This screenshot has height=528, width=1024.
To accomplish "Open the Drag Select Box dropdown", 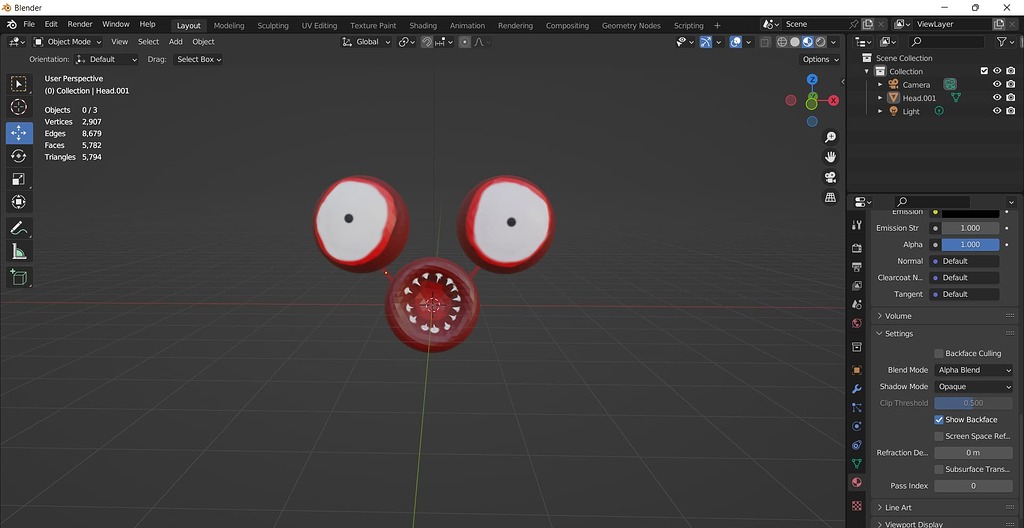I will (198, 59).
